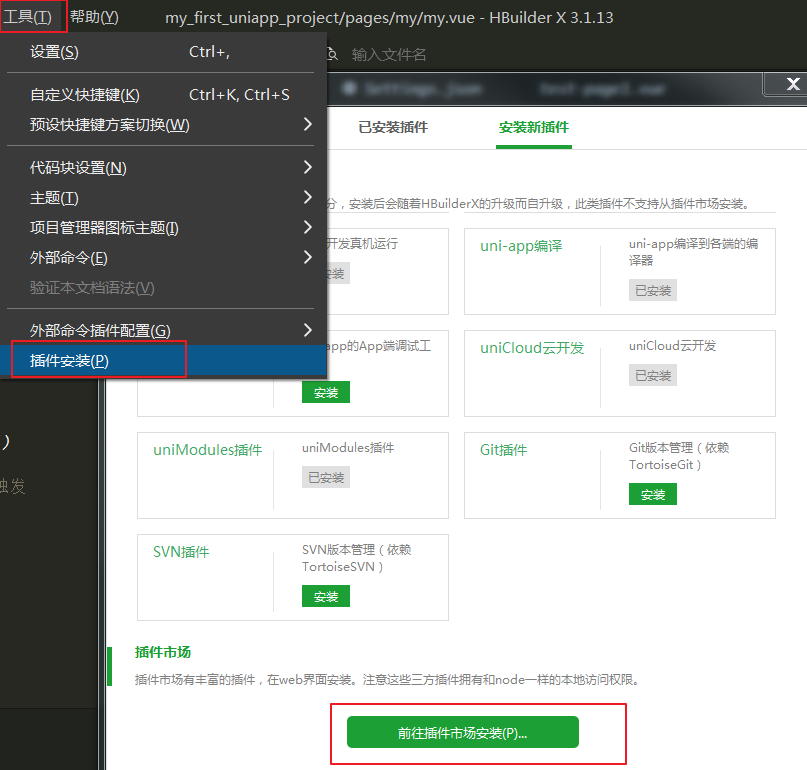Install the SVN插件 plugin
The width and height of the screenshot is (807, 770).
click(x=326, y=596)
